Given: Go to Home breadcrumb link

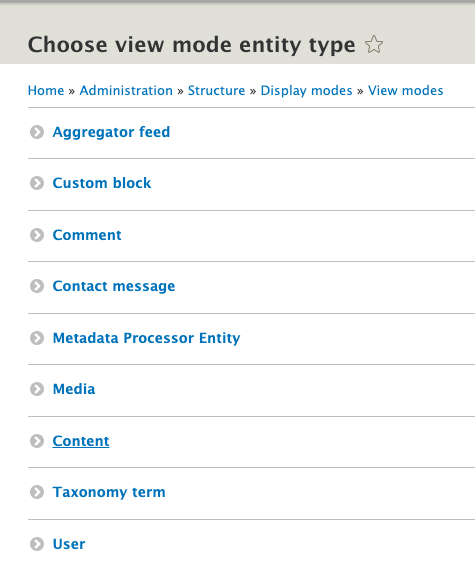Looking at the screenshot, I should coord(46,90).
